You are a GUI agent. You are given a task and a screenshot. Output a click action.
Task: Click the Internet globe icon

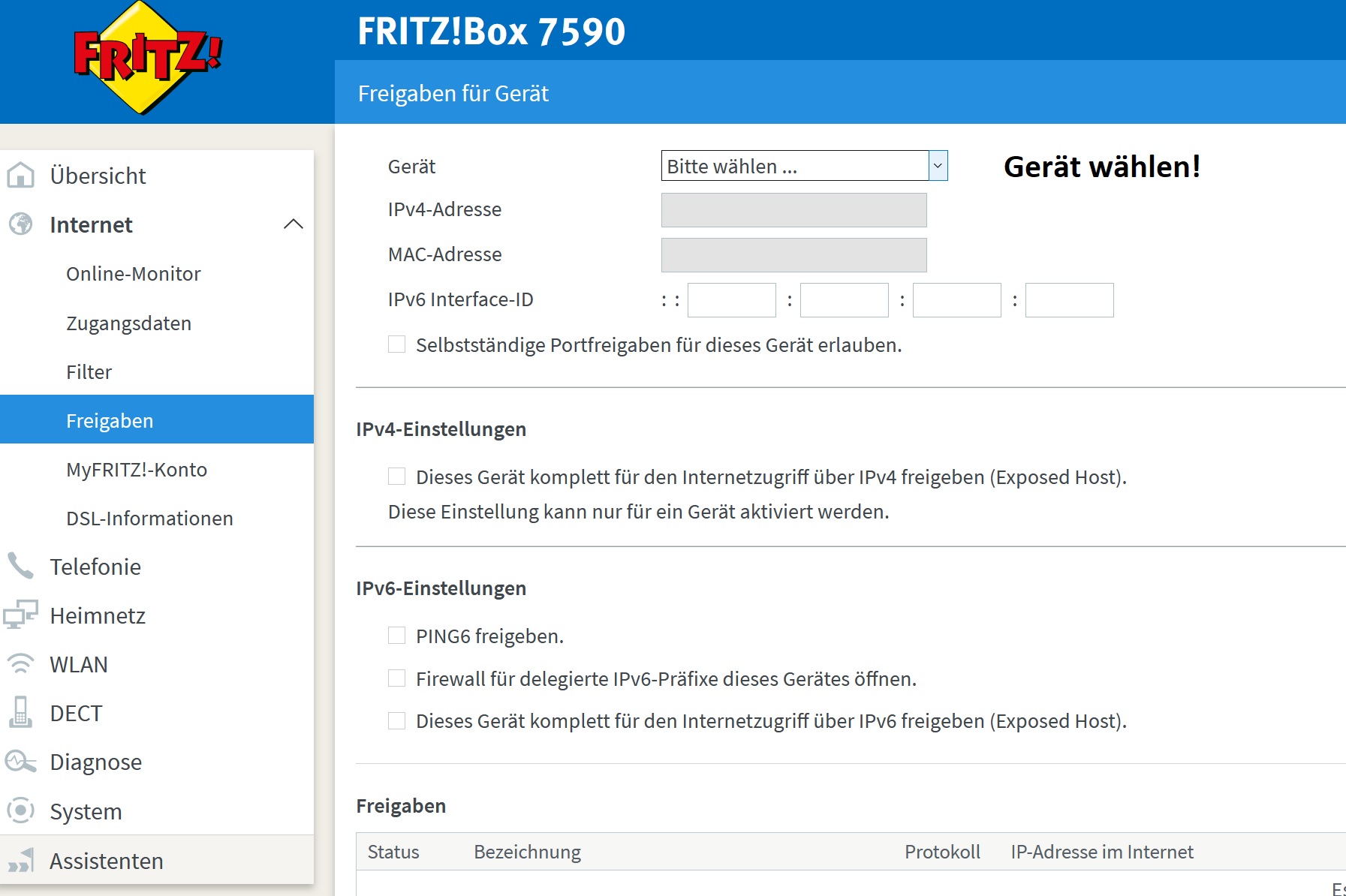point(20,224)
